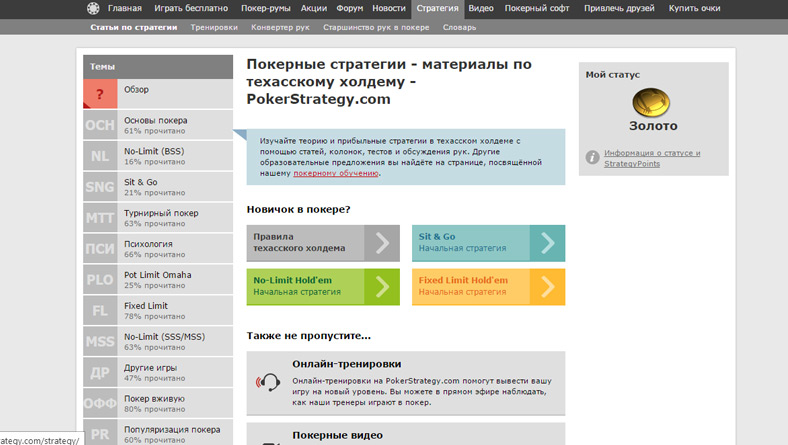Select the MTT tournament poker icon
The width and height of the screenshot is (788, 445).
(x=100, y=218)
